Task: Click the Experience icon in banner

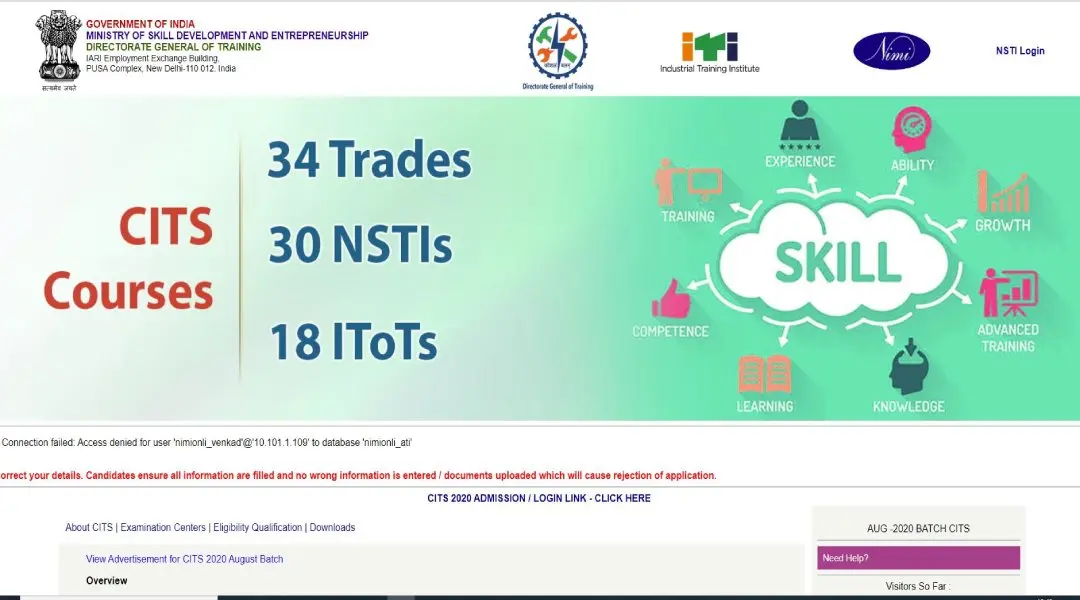Action: pos(800,123)
